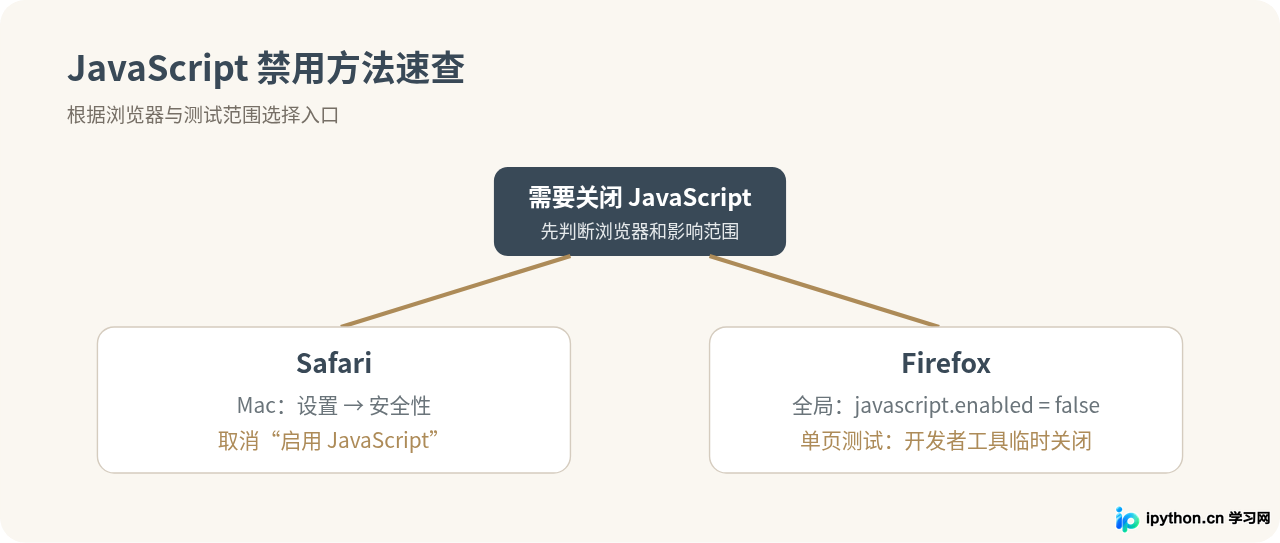Image resolution: width=1280 pixels, height=543 pixels.
Task: Select the Firefox card heading
Action: point(946,362)
